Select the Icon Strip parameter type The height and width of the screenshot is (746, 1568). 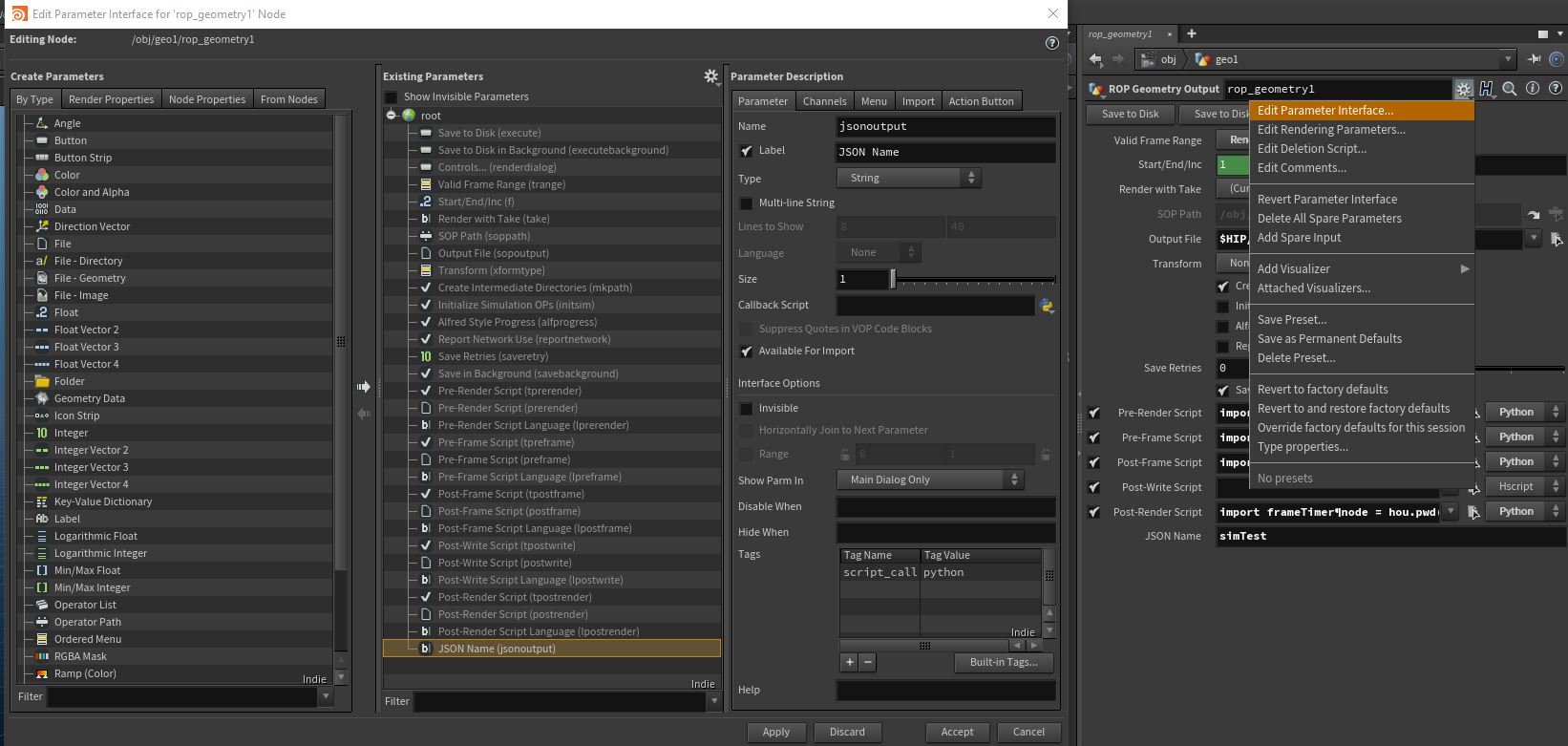pyautogui.click(x=76, y=416)
